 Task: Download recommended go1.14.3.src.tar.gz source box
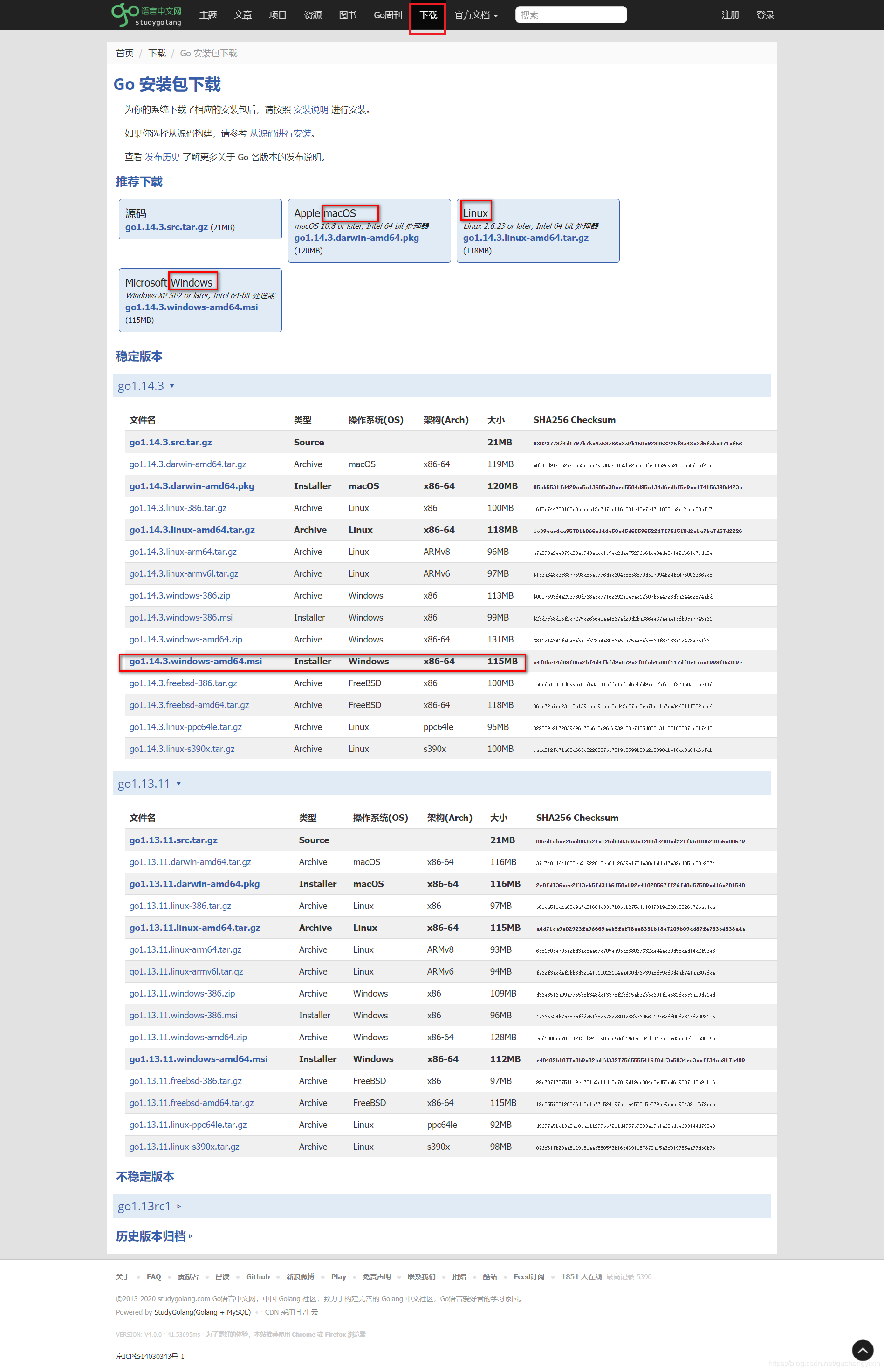166,227
